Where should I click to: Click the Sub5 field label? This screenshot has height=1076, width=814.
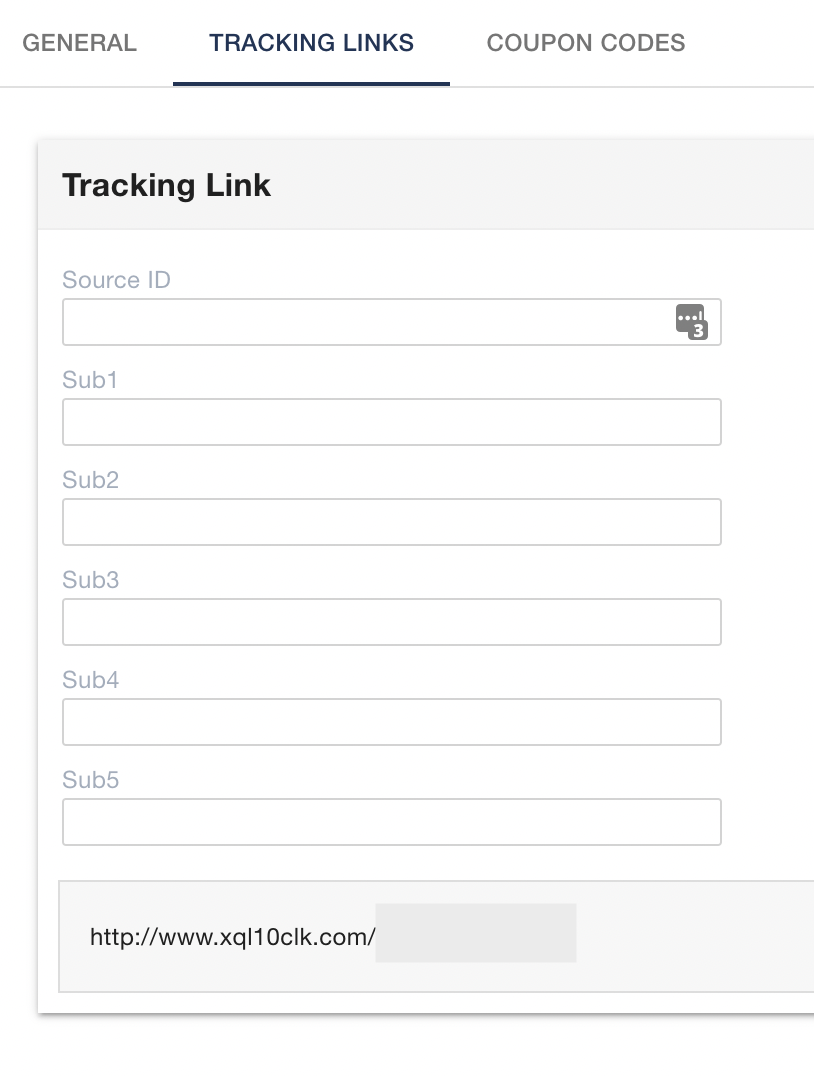tap(90, 780)
